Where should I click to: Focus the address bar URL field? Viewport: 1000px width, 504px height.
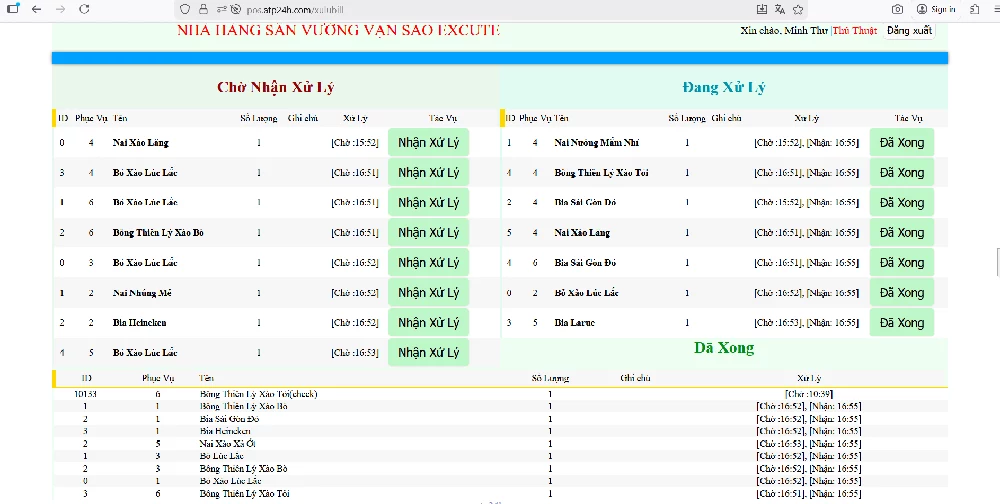[491, 10]
